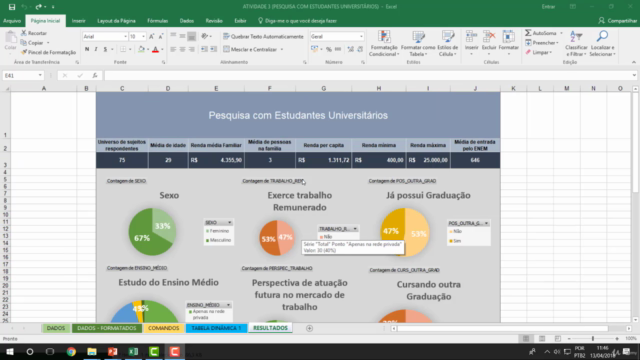Click the zoom slider in status bar
The height and width of the screenshot is (360, 640).
point(593,339)
